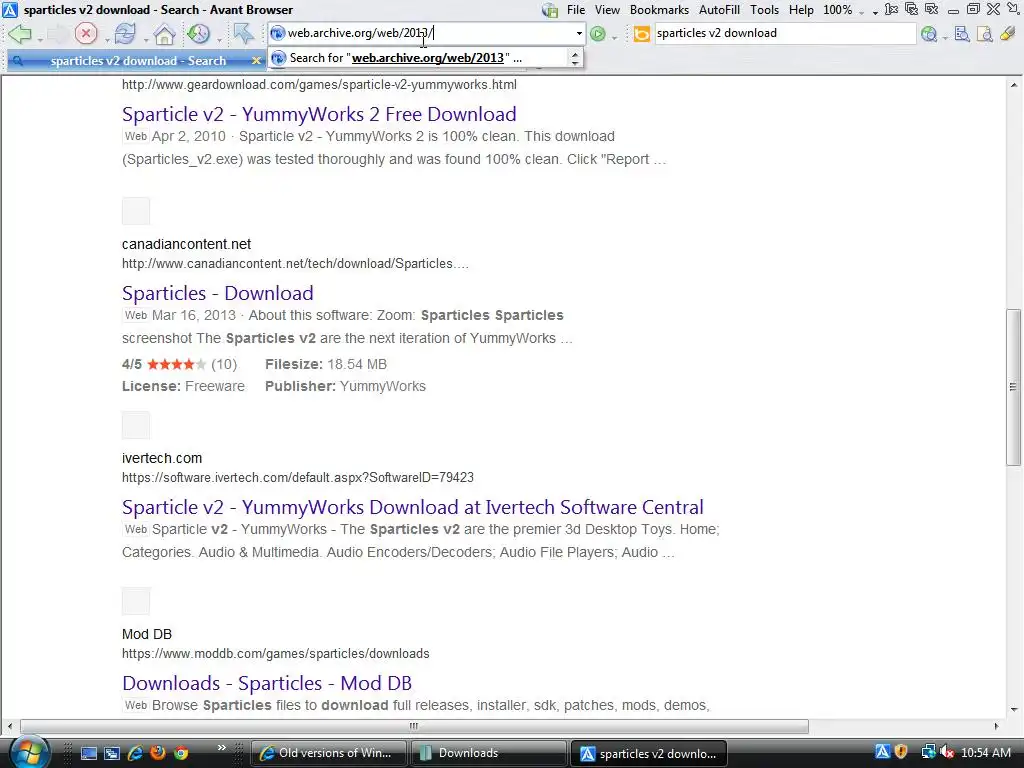Open the Stop button dropdown arrow
The image size is (1024, 768).
point(107,39)
